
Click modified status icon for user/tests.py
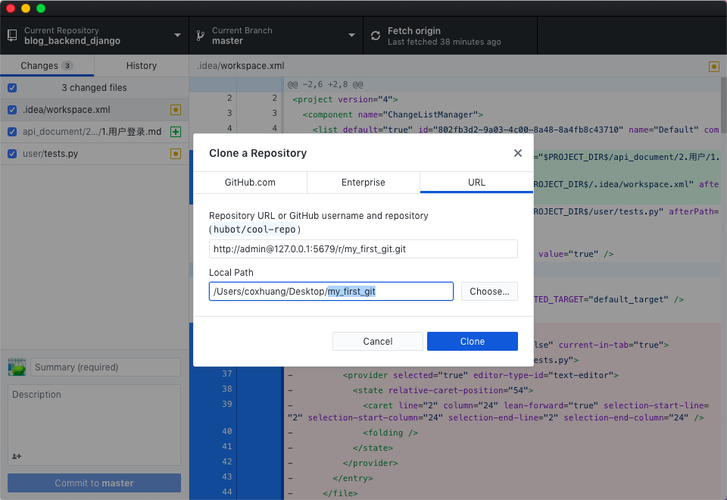(175, 154)
